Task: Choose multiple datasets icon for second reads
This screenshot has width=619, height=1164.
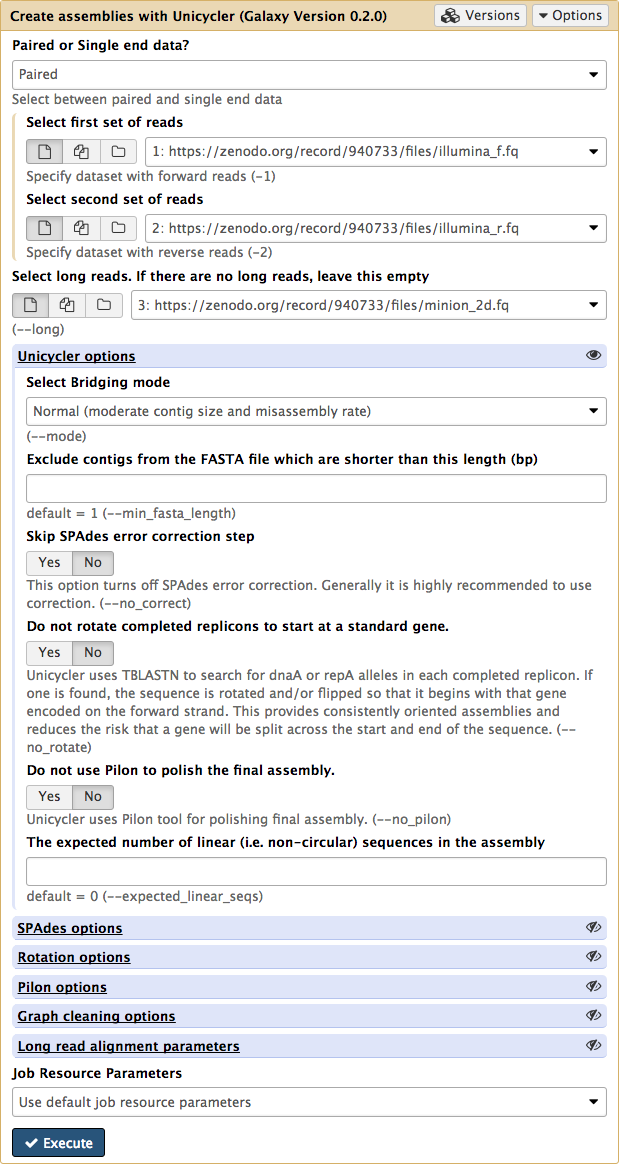Action: tap(82, 229)
